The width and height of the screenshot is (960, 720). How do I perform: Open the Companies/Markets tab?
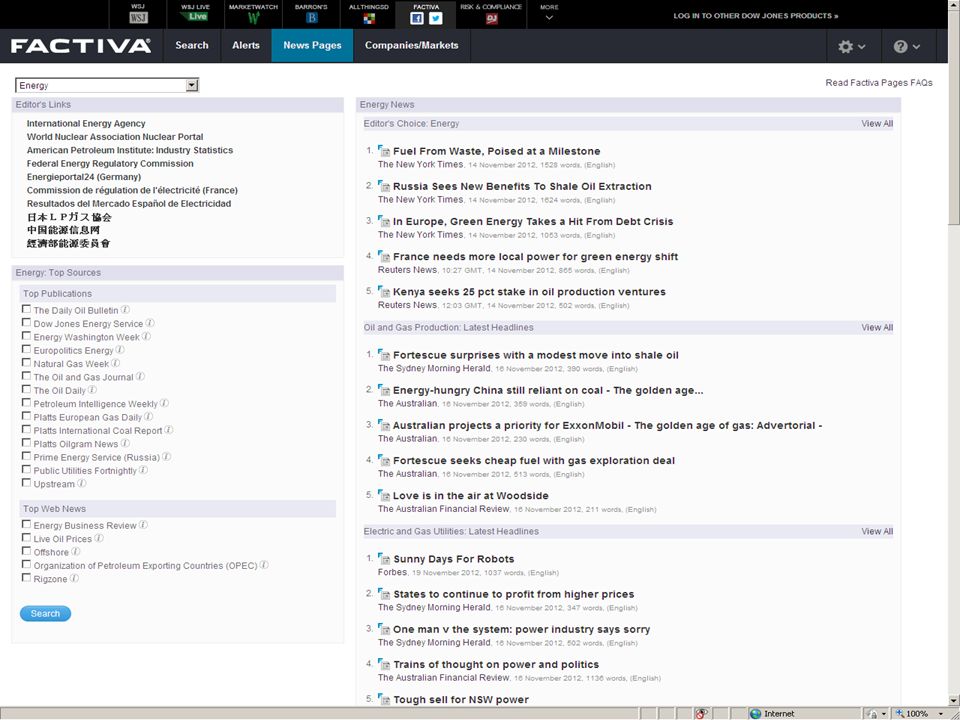click(411, 45)
